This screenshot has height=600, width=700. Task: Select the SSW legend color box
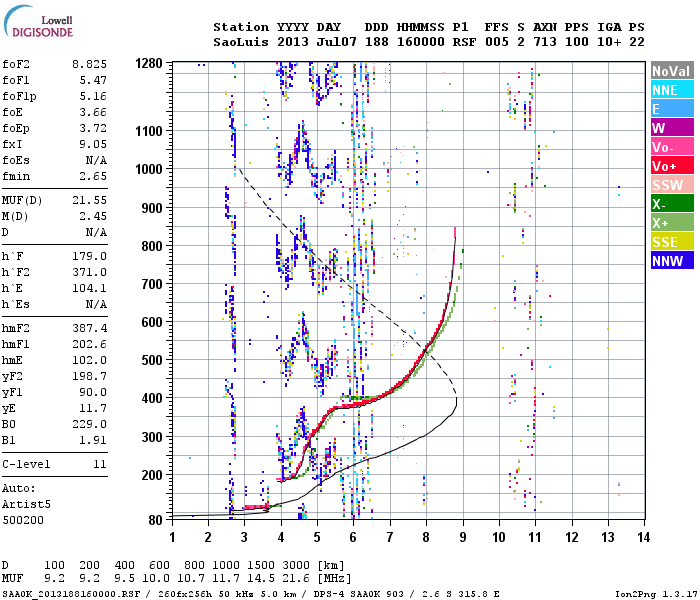pyautogui.click(x=672, y=184)
